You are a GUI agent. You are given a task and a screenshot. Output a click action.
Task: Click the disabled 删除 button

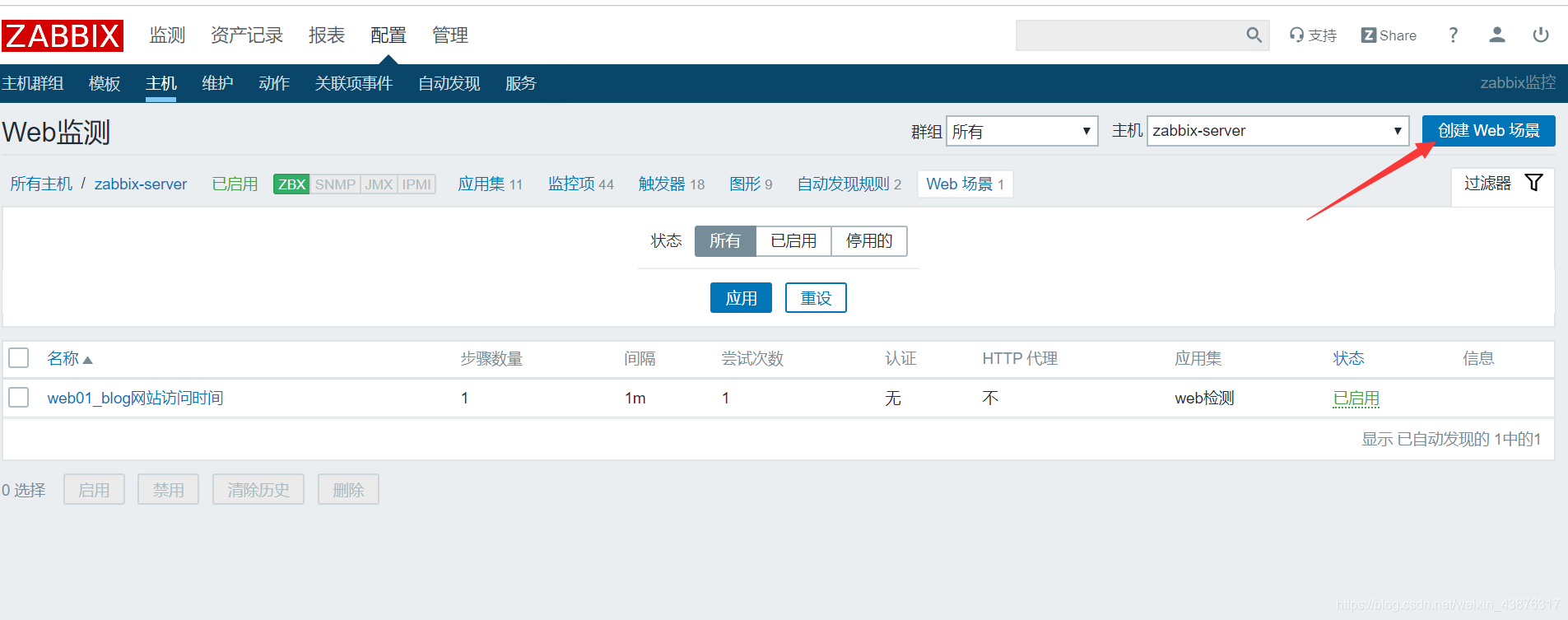coord(348,490)
